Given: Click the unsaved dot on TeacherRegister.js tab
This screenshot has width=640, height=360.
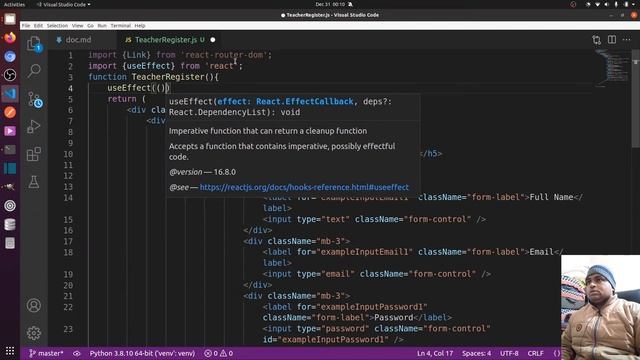Looking at the screenshot, I should (213, 40).
